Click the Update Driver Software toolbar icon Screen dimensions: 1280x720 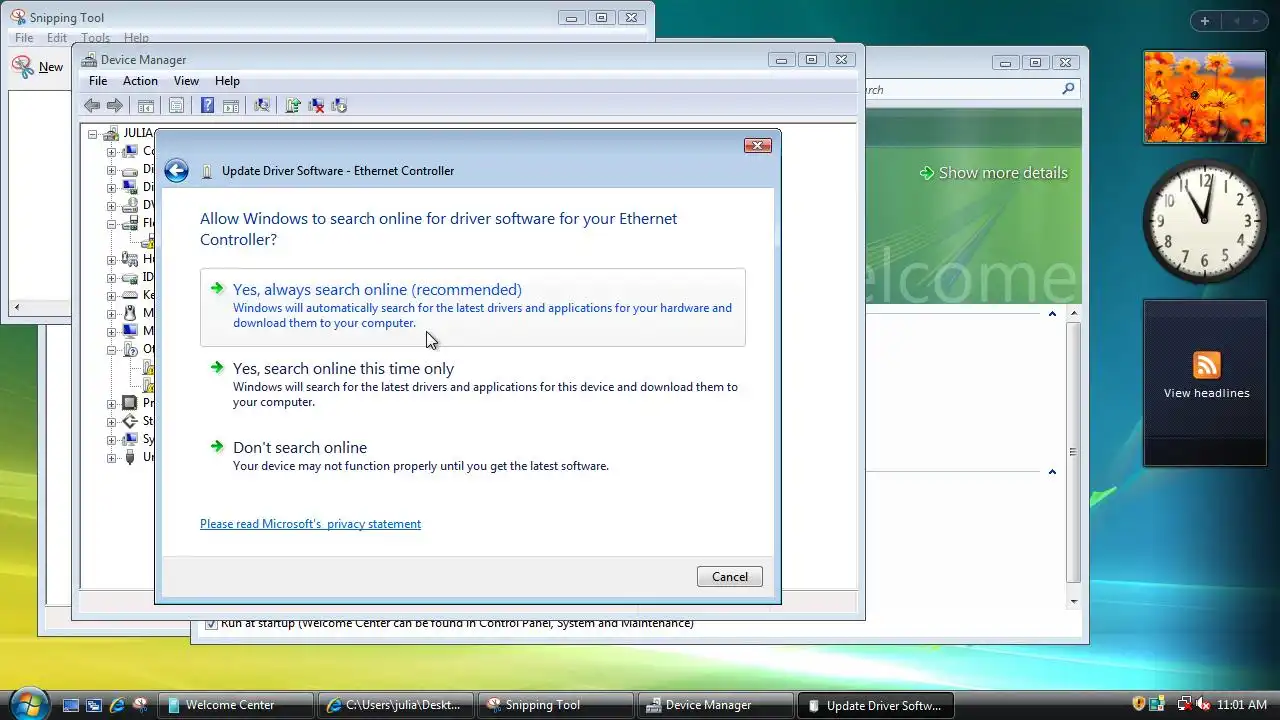pos(293,105)
